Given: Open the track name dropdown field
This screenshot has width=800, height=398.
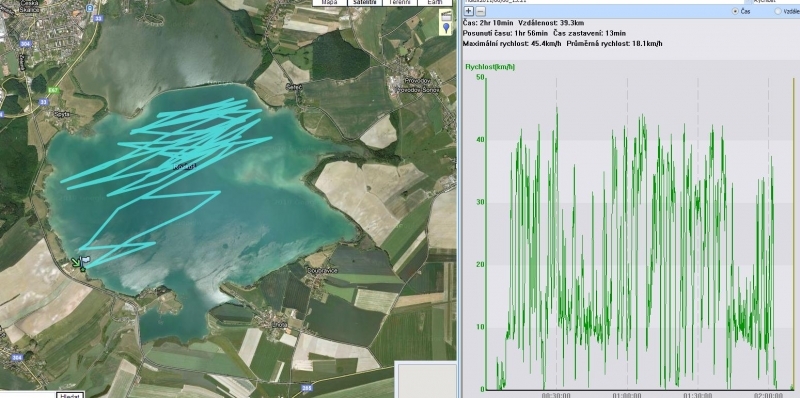Looking at the screenshot, I should pyautogui.click(x=606, y=2).
